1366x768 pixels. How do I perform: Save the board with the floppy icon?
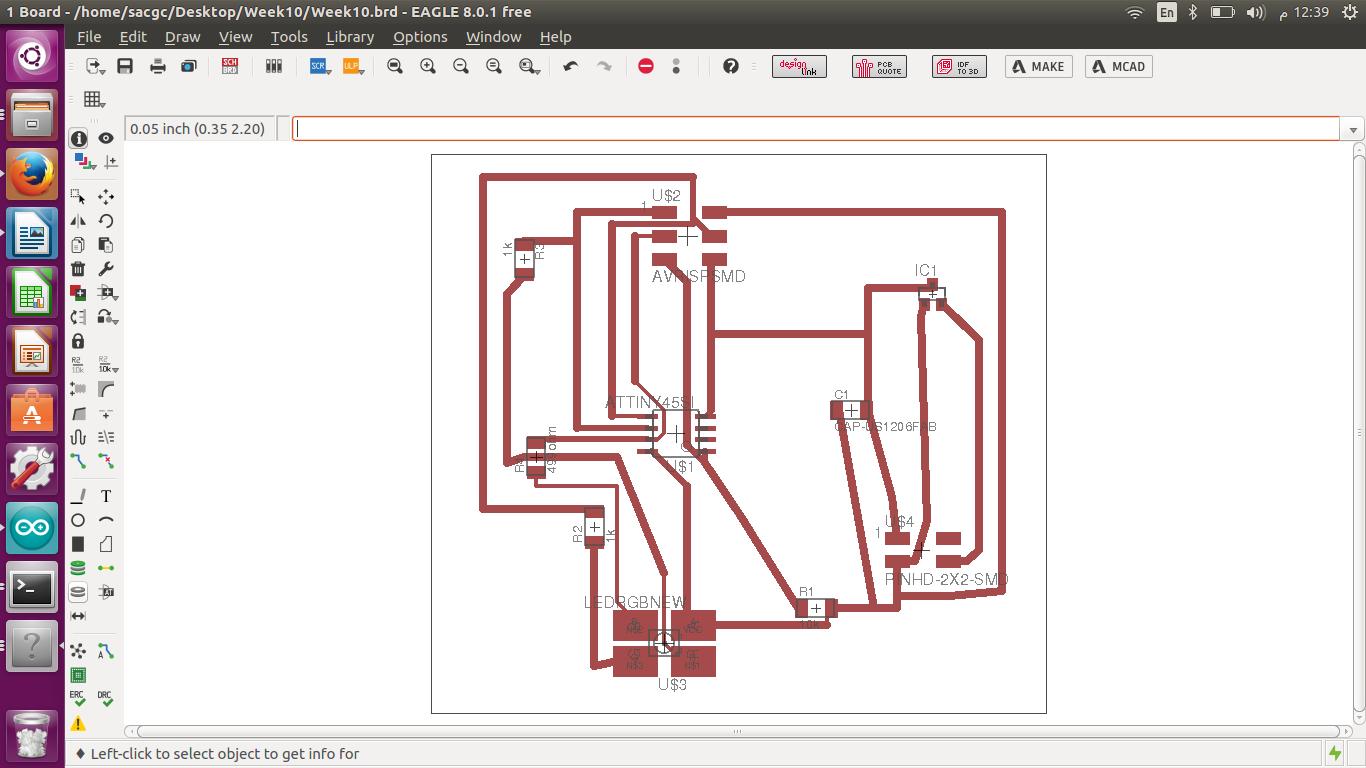tap(125, 66)
